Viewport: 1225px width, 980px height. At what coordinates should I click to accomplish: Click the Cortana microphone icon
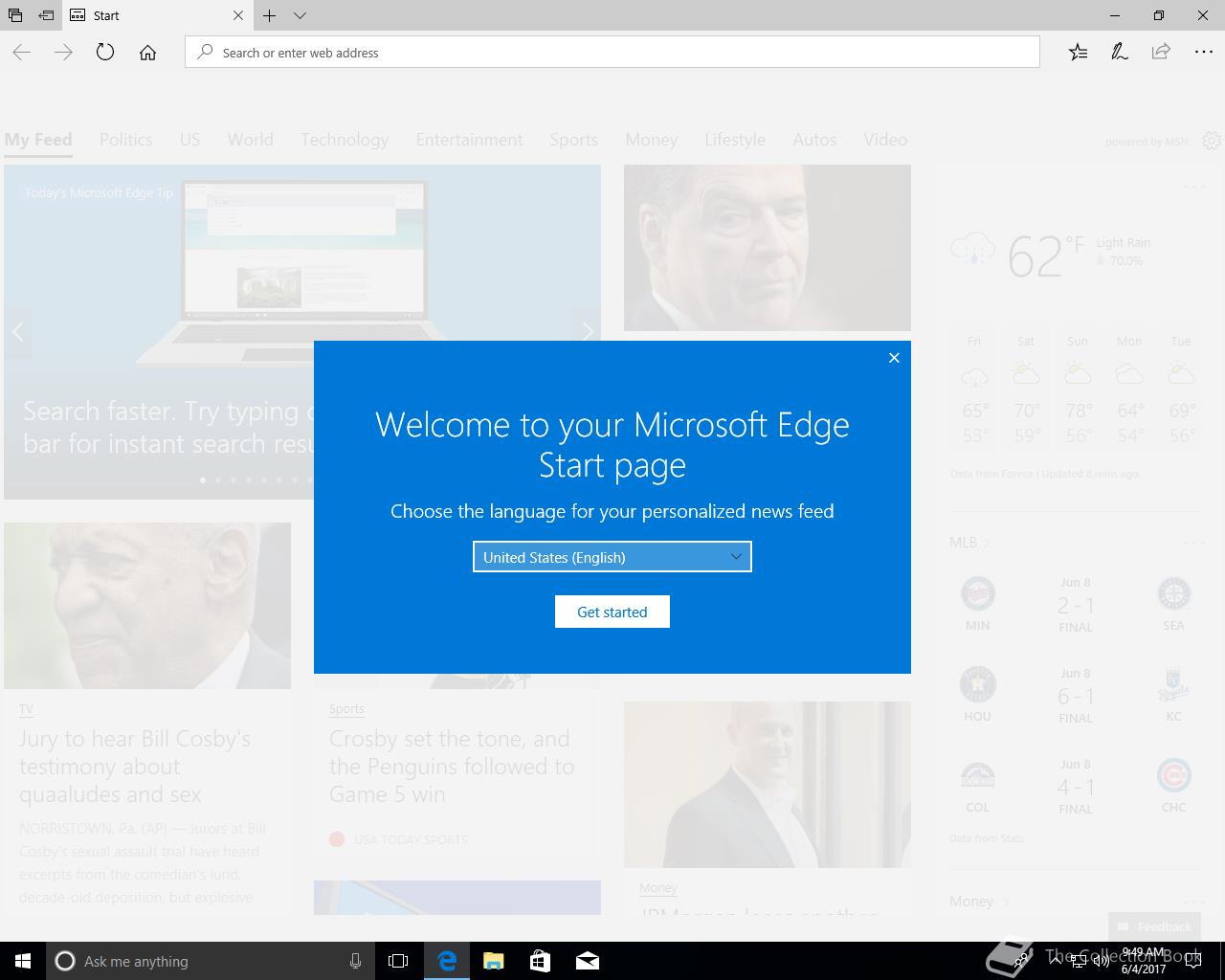355,961
